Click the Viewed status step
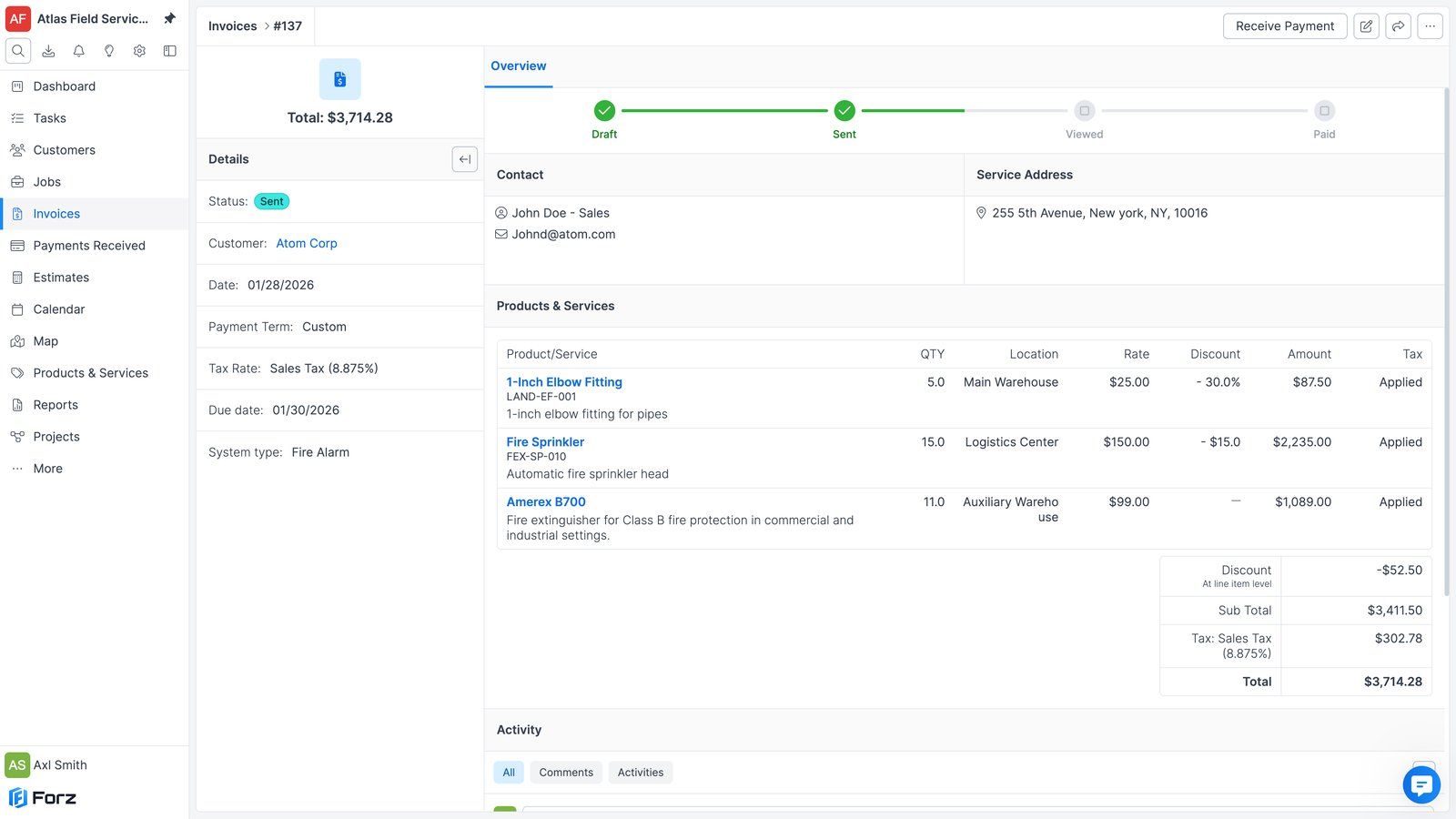Image resolution: width=1456 pixels, height=819 pixels. click(x=1084, y=111)
